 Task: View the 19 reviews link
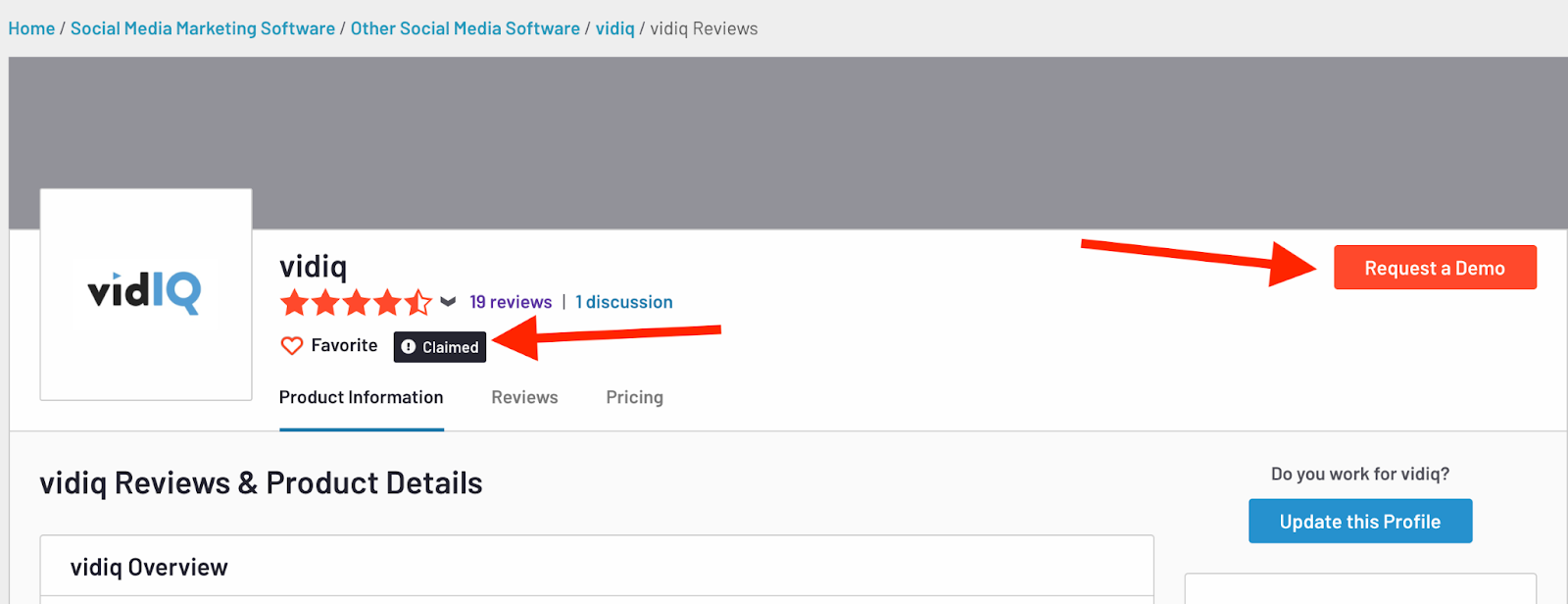coord(511,302)
